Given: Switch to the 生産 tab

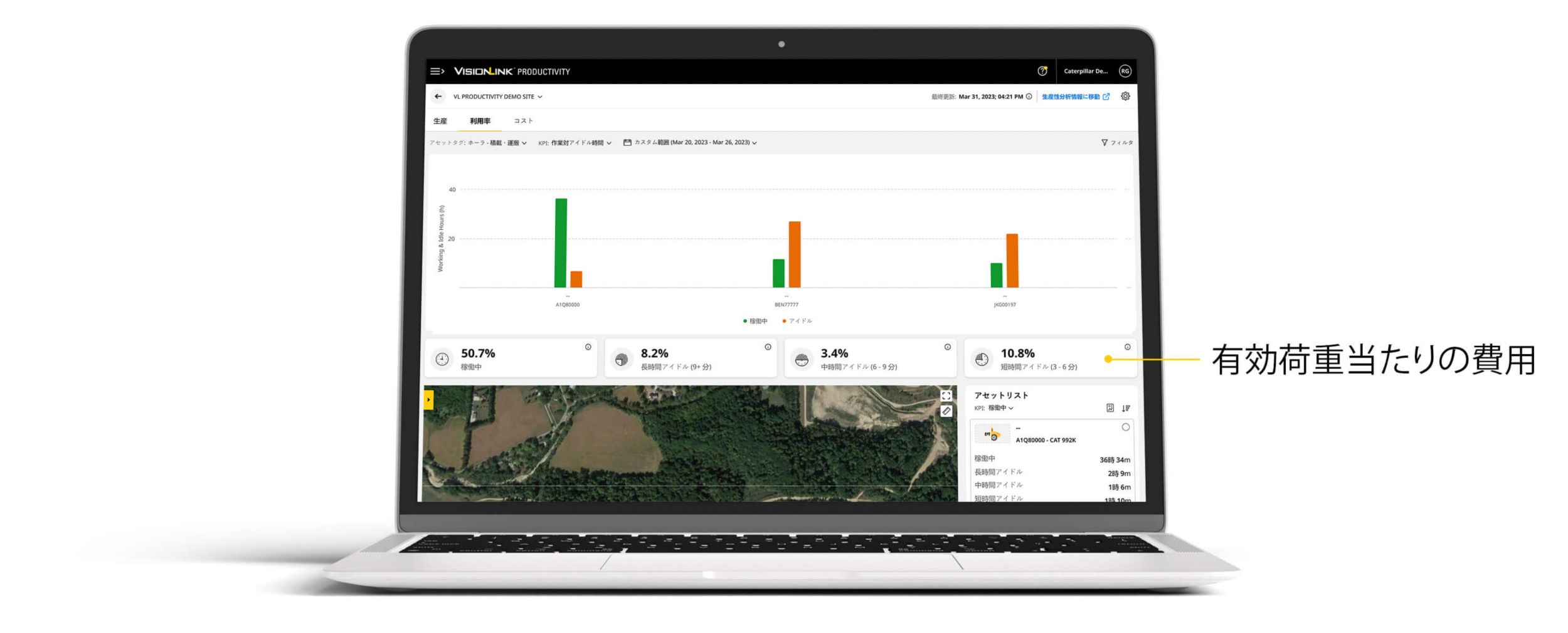Looking at the screenshot, I should (x=440, y=121).
